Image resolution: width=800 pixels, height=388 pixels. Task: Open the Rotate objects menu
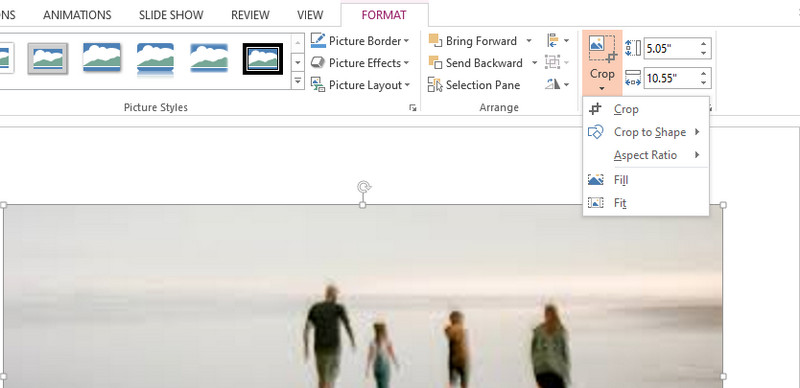point(557,85)
